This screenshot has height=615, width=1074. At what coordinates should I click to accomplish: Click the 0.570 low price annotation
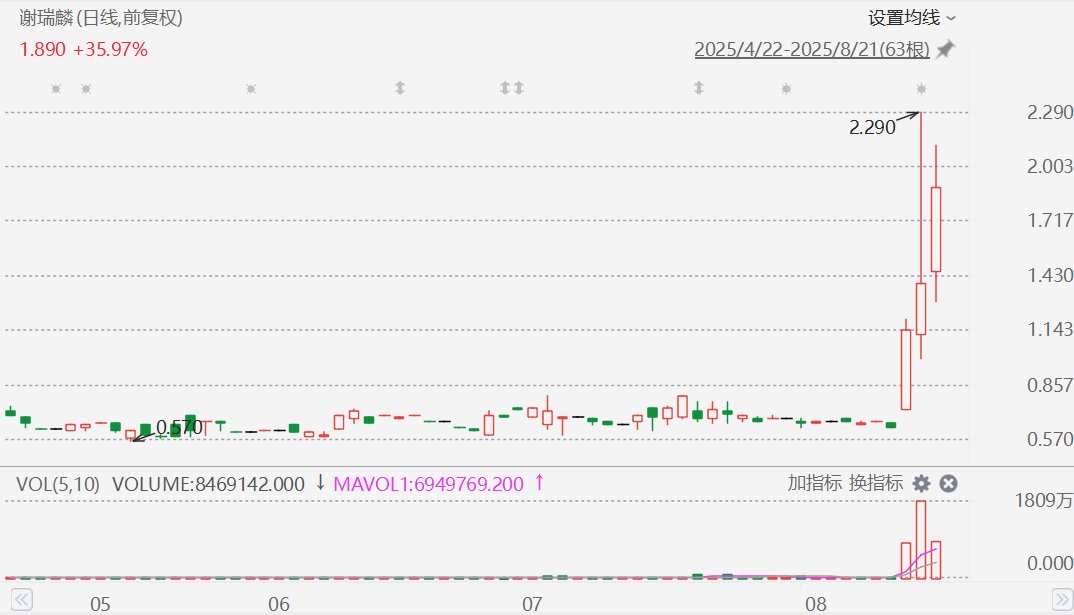[x=179, y=427]
